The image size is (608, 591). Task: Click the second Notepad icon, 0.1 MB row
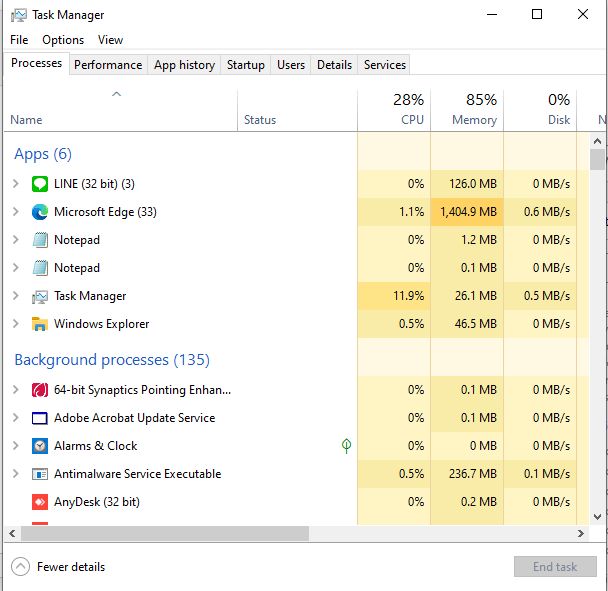[40, 268]
